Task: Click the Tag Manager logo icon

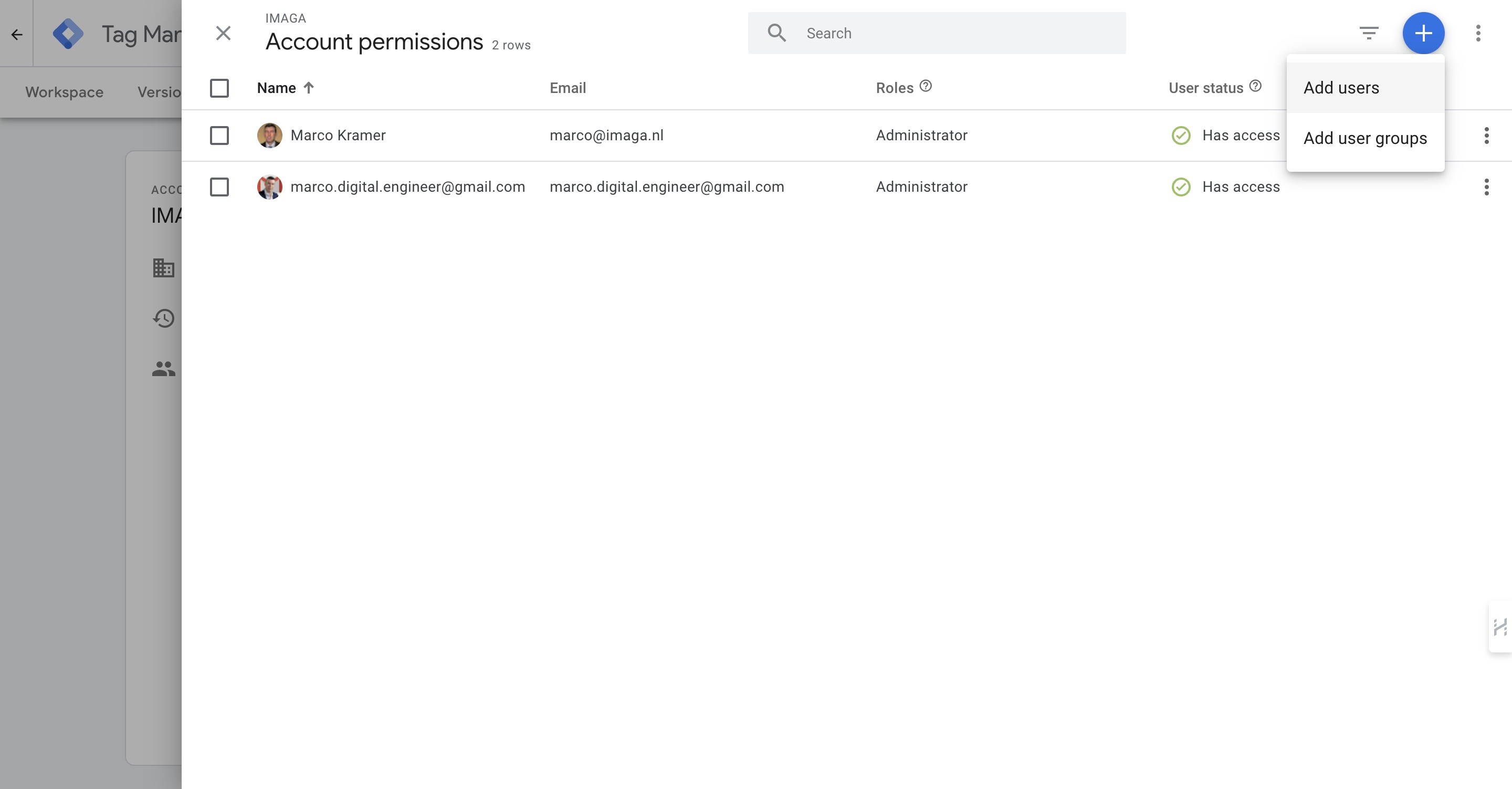Action: click(x=68, y=34)
